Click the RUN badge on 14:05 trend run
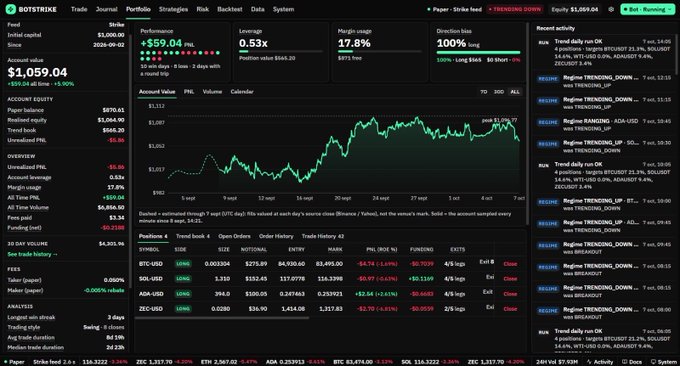The image size is (680, 366). click(x=543, y=42)
